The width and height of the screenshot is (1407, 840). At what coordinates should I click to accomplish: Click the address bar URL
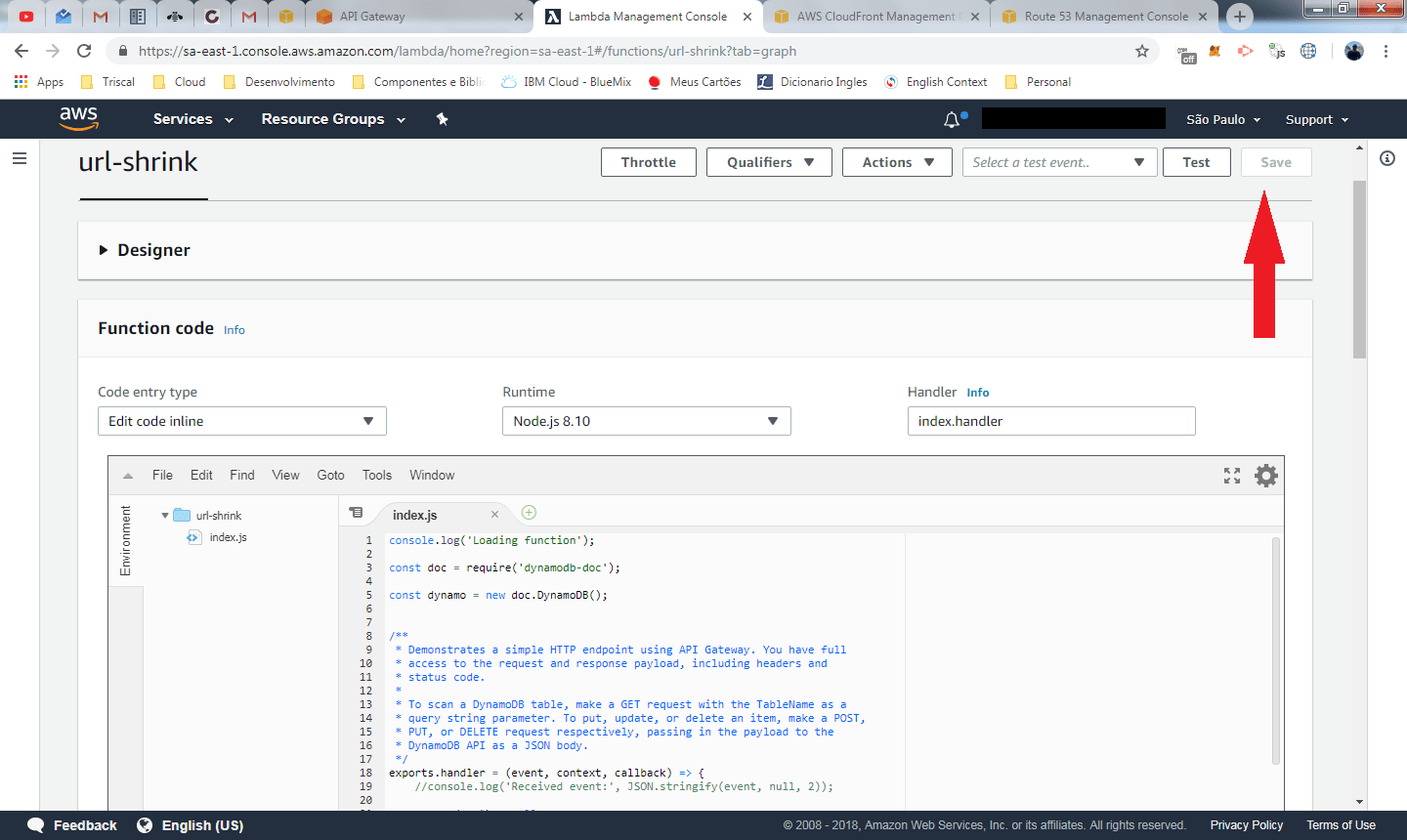[x=467, y=51]
